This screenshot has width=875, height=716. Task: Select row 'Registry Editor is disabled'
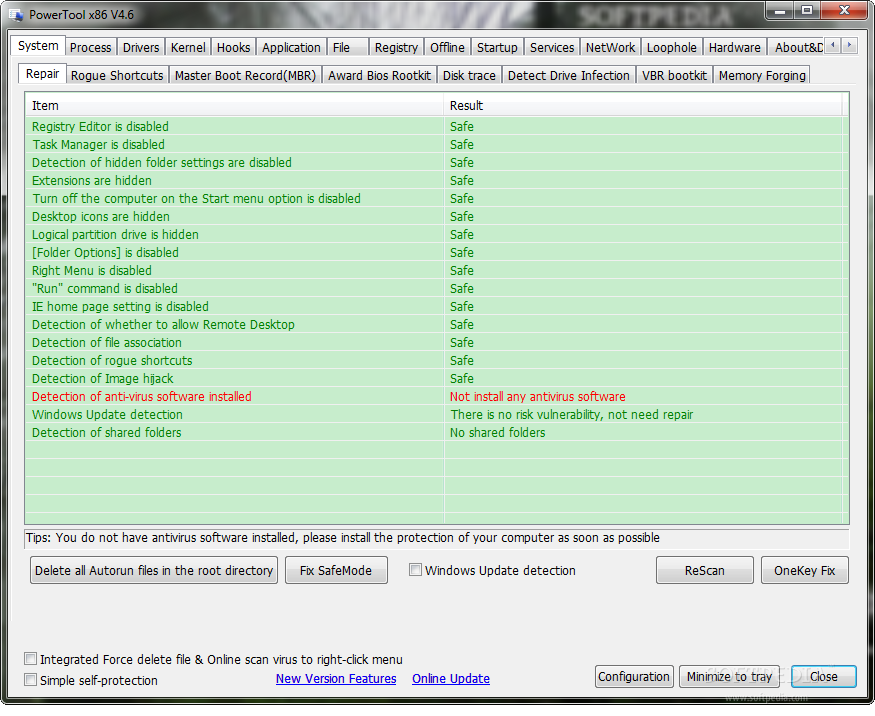[434, 127]
